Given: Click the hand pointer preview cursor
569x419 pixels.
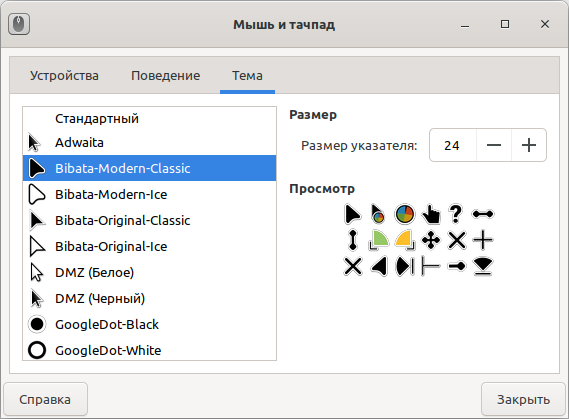Looking at the screenshot, I should pyautogui.click(x=431, y=214).
